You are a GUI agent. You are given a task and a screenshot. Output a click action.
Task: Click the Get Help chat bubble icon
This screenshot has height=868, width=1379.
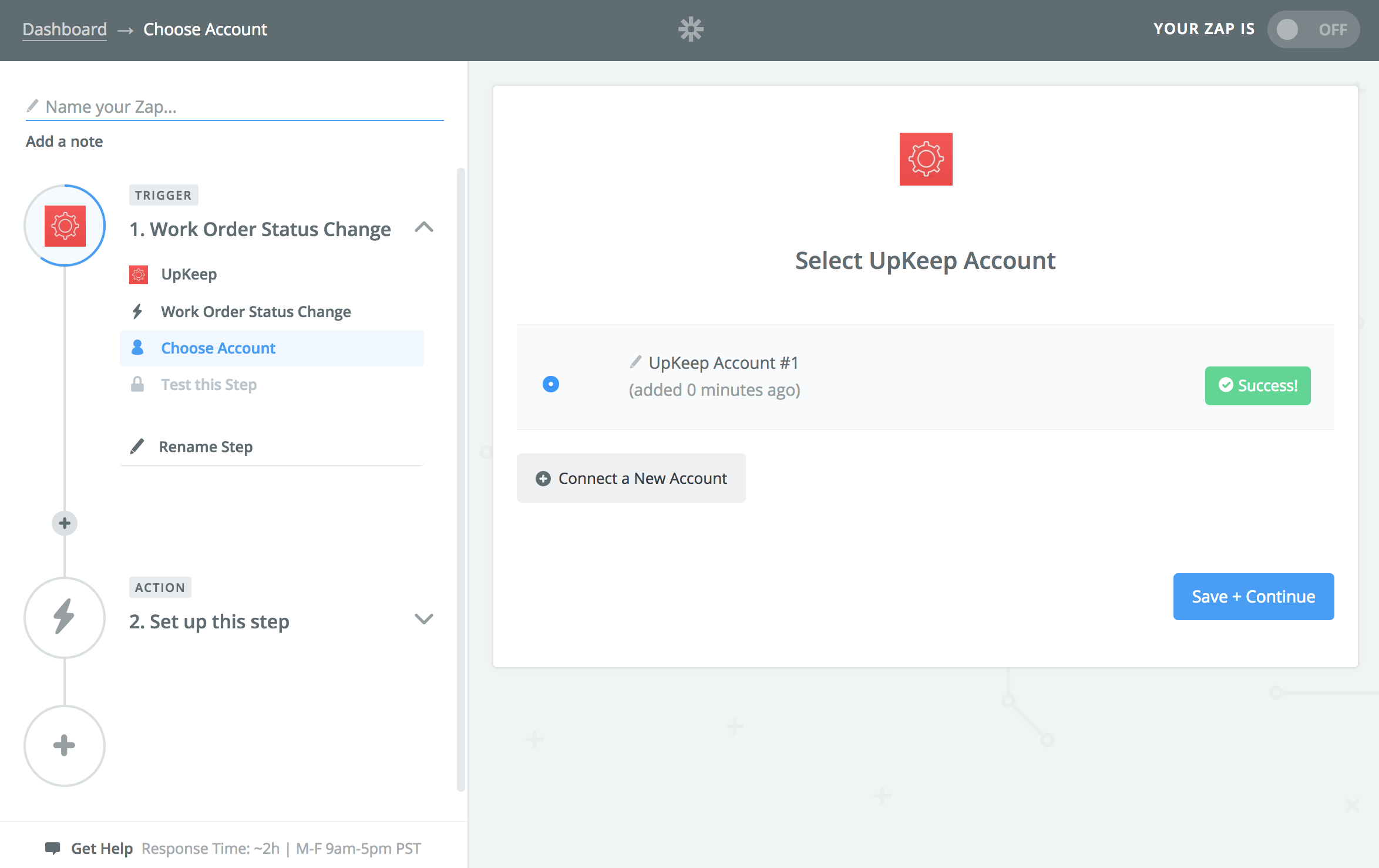tap(53, 848)
